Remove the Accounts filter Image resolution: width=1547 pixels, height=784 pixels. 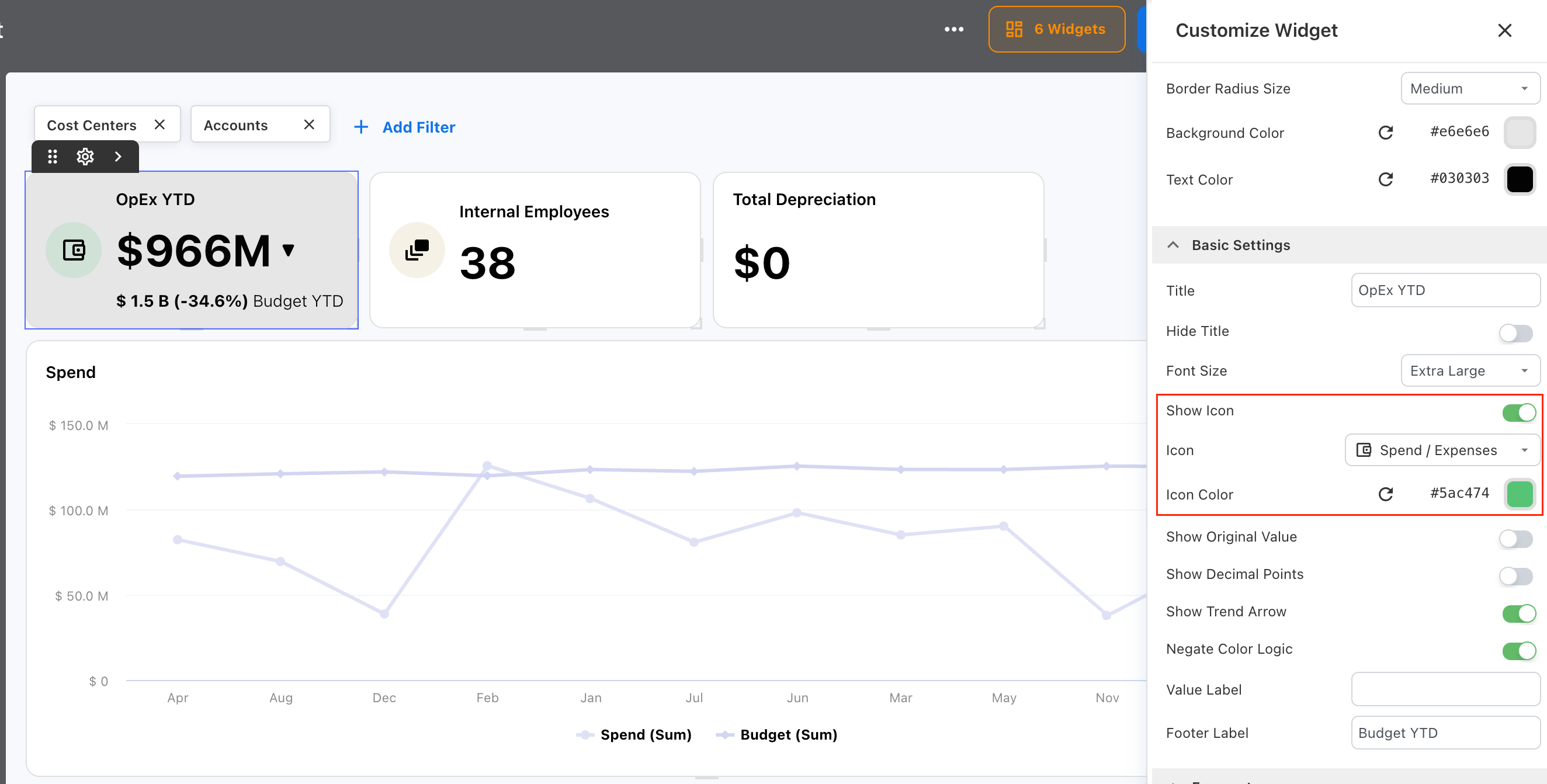pos(308,124)
